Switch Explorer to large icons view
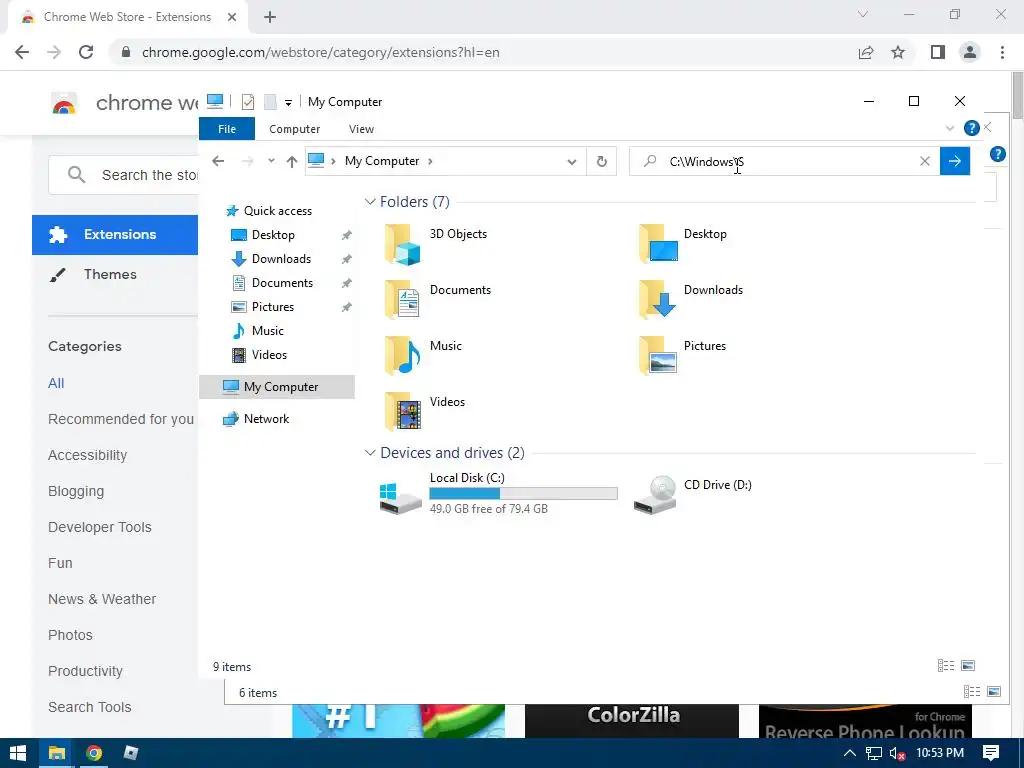Image resolution: width=1024 pixels, height=768 pixels. point(968,665)
